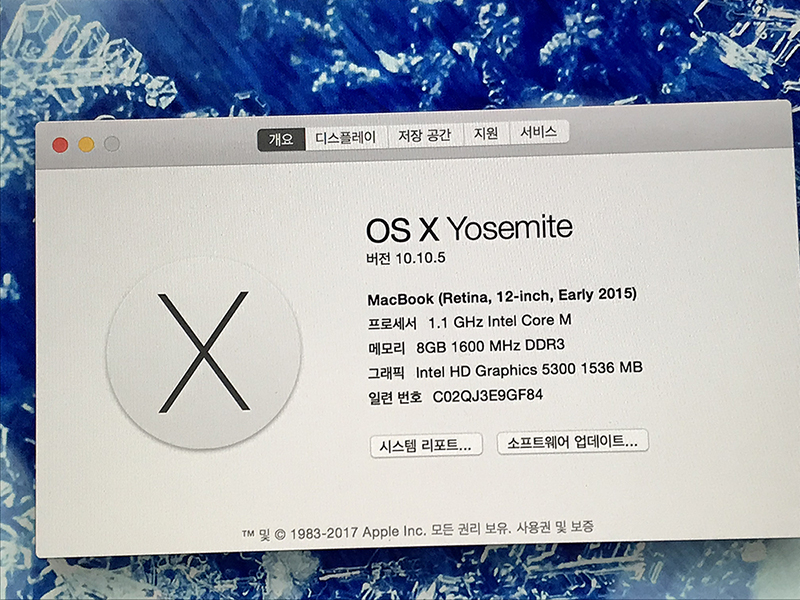800x600 pixels.
Task: Click the OS X Yosemite X logo
Action: pyautogui.click(x=203, y=351)
